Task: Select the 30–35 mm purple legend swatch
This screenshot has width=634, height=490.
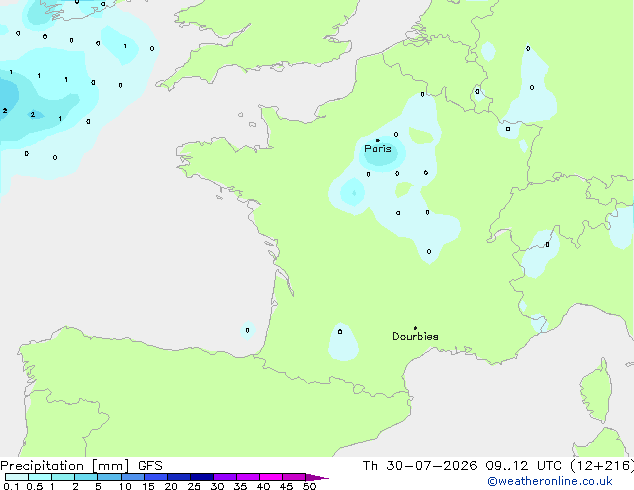Action: pos(225,477)
